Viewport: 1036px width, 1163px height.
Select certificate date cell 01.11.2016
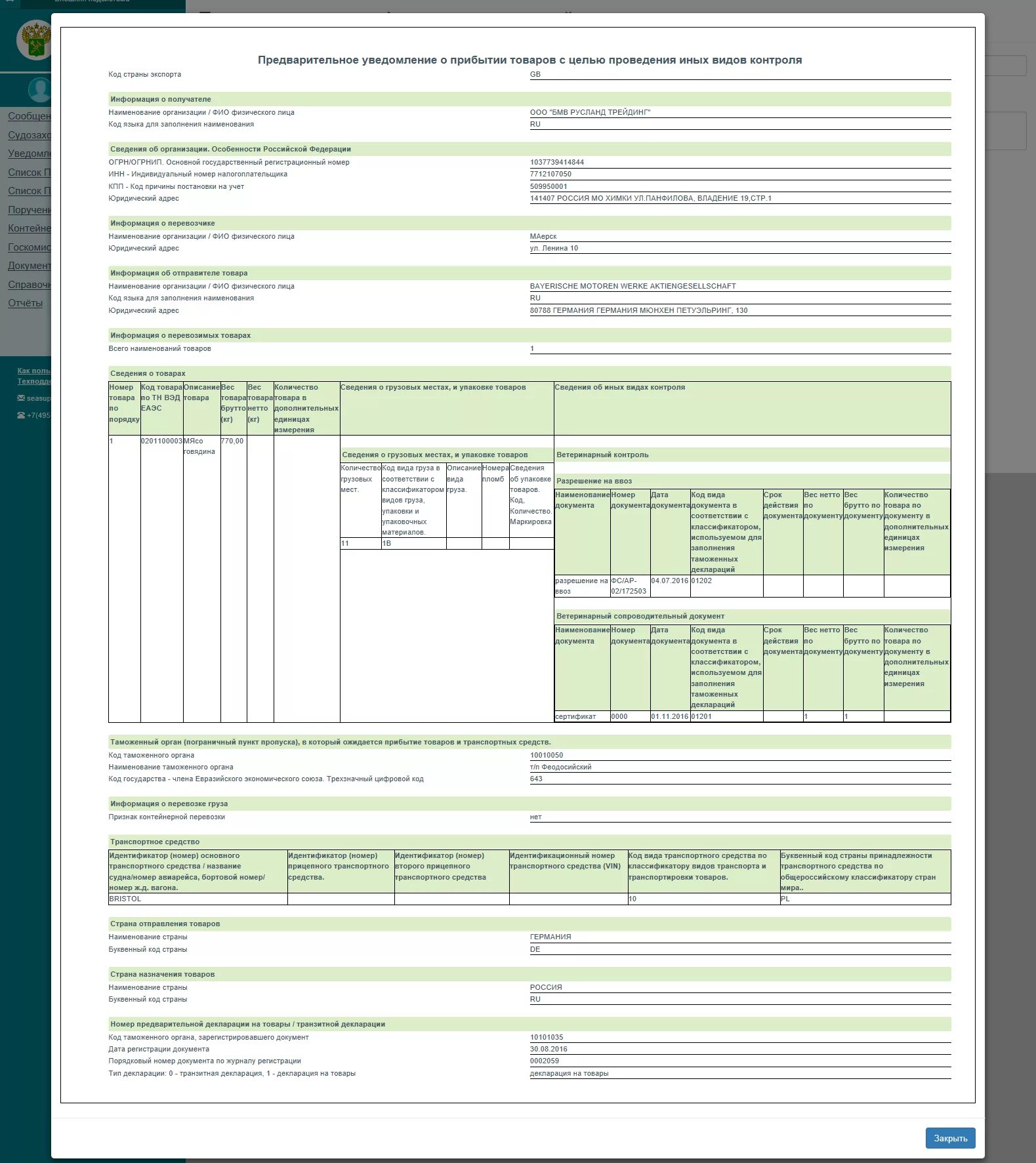(670, 716)
